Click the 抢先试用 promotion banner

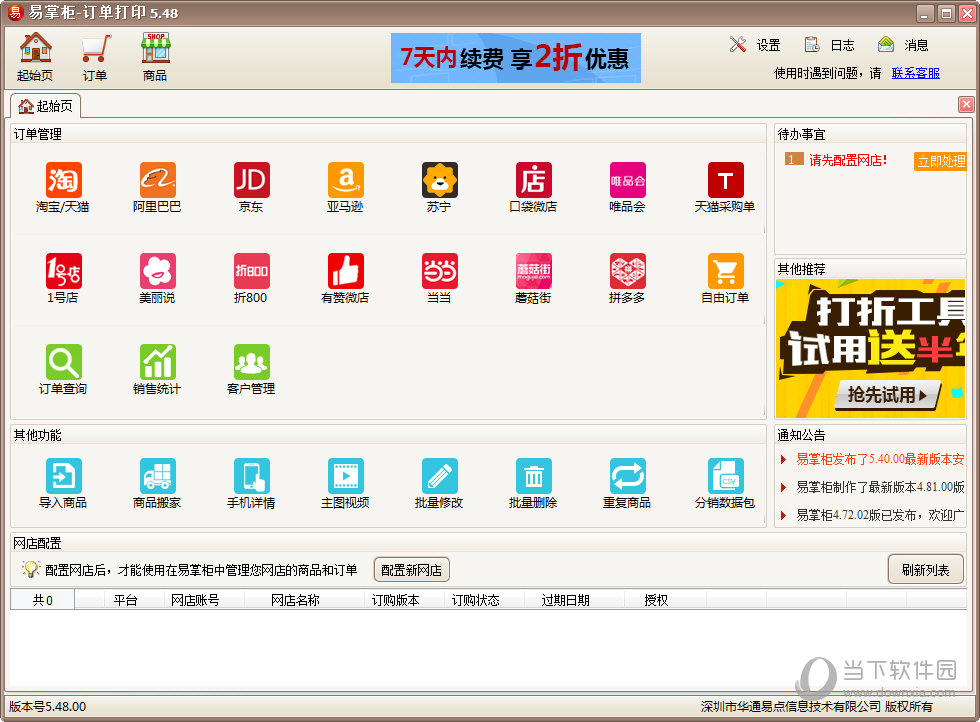coord(870,349)
